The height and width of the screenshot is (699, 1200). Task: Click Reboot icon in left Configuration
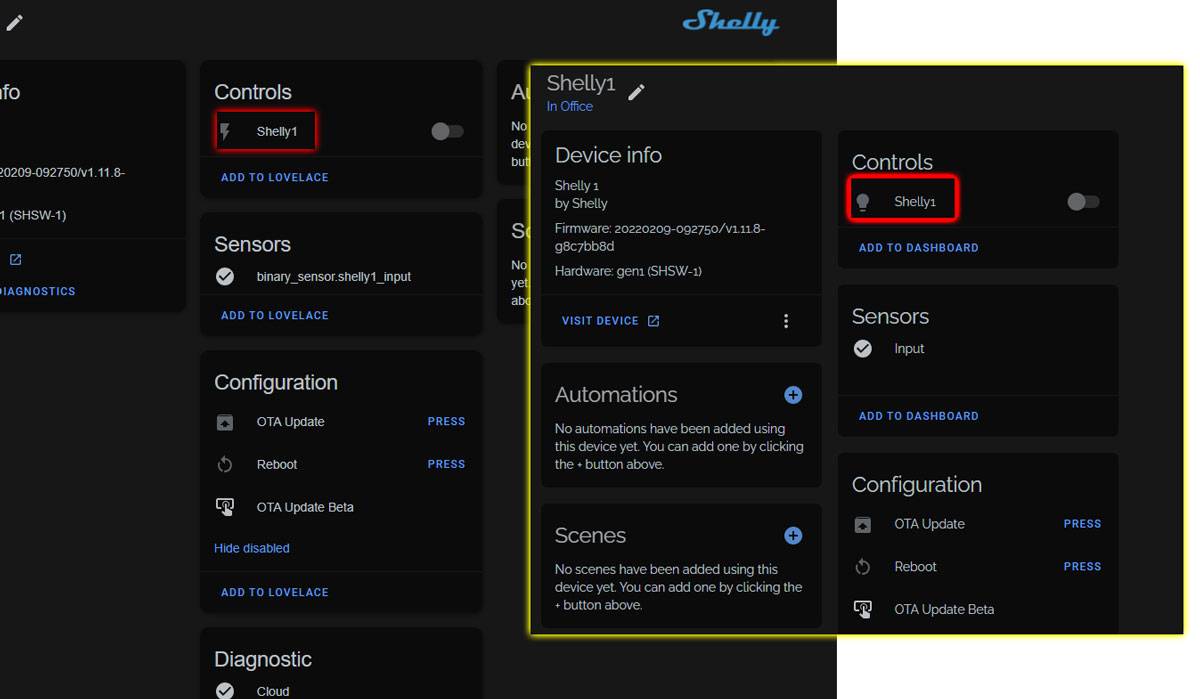225,465
